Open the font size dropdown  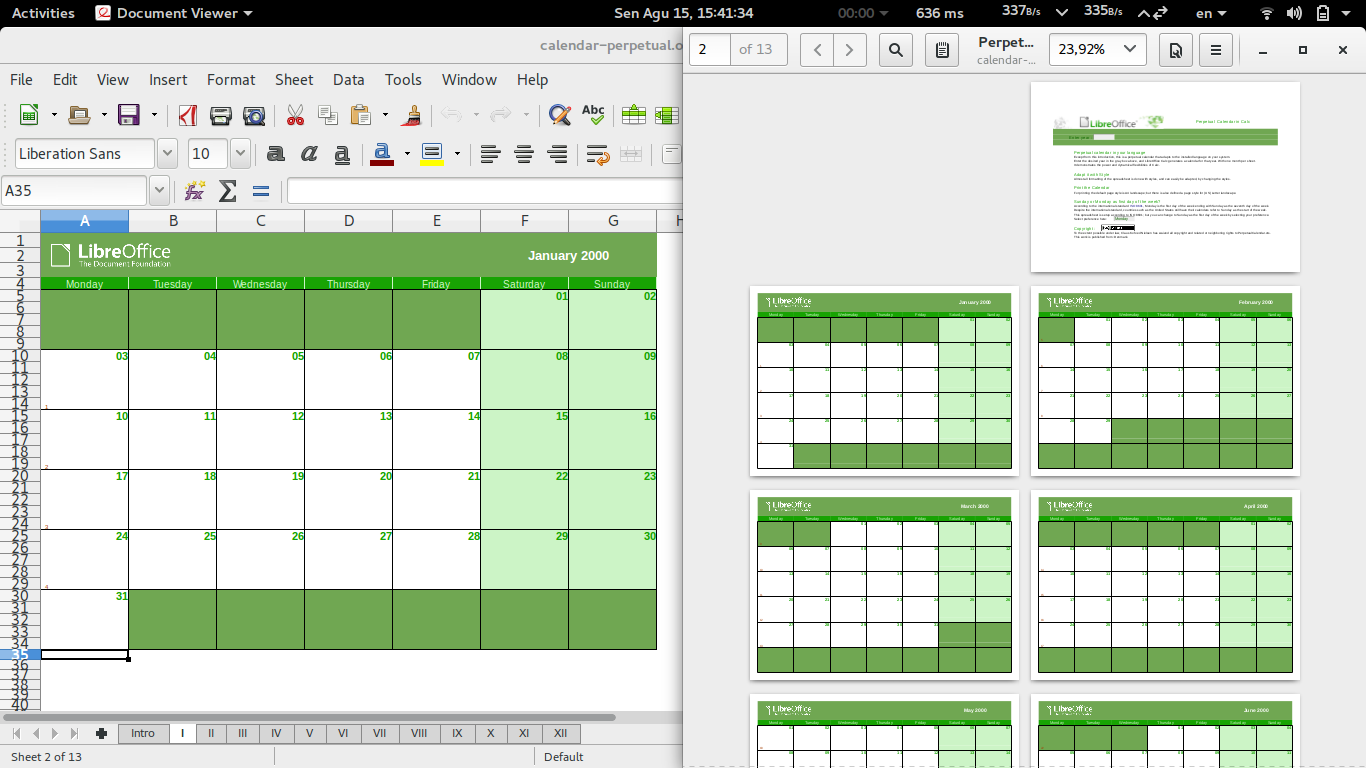pyautogui.click(x=240, y=153)
